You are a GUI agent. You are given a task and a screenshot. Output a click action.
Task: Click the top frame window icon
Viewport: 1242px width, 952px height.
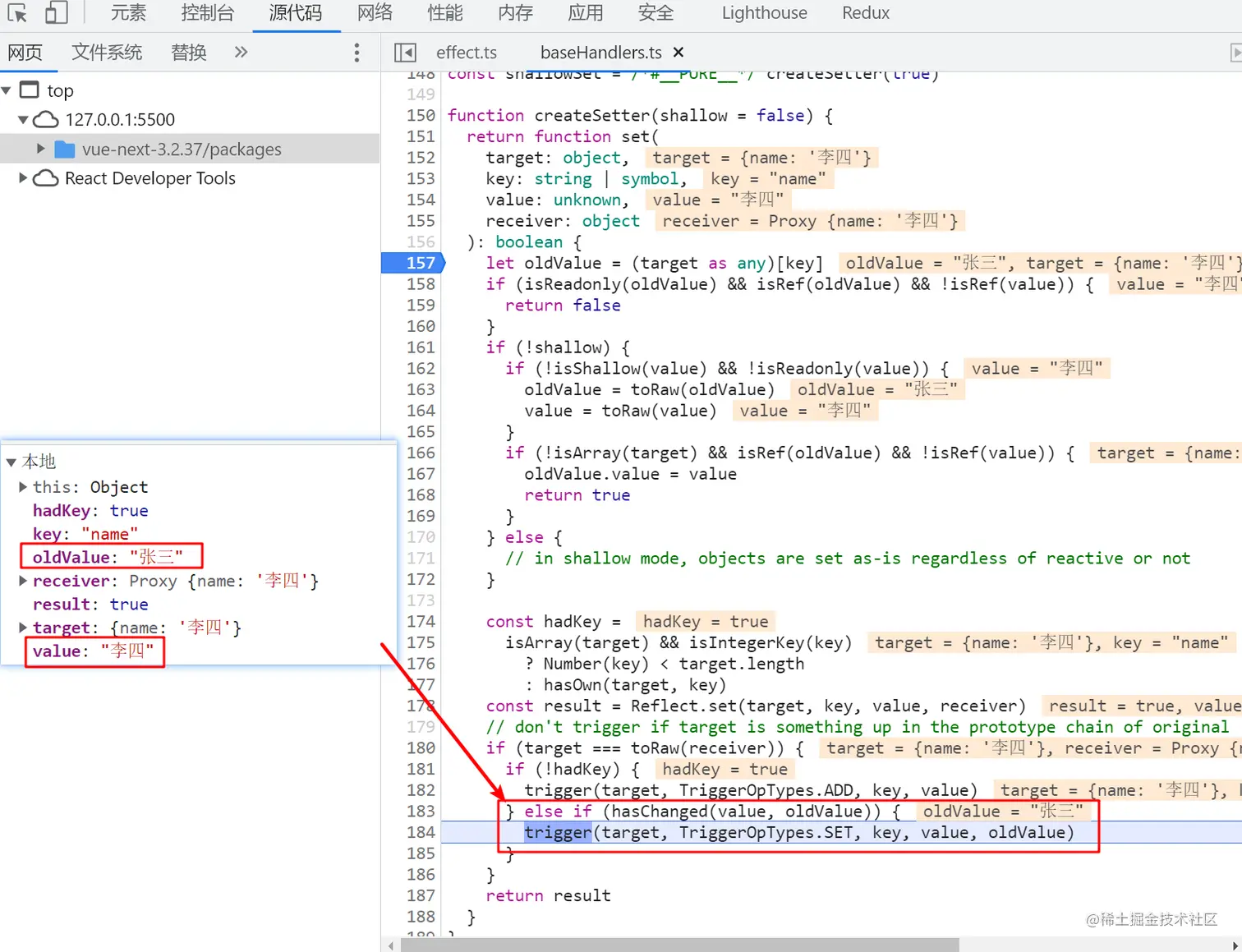point(30,90)
